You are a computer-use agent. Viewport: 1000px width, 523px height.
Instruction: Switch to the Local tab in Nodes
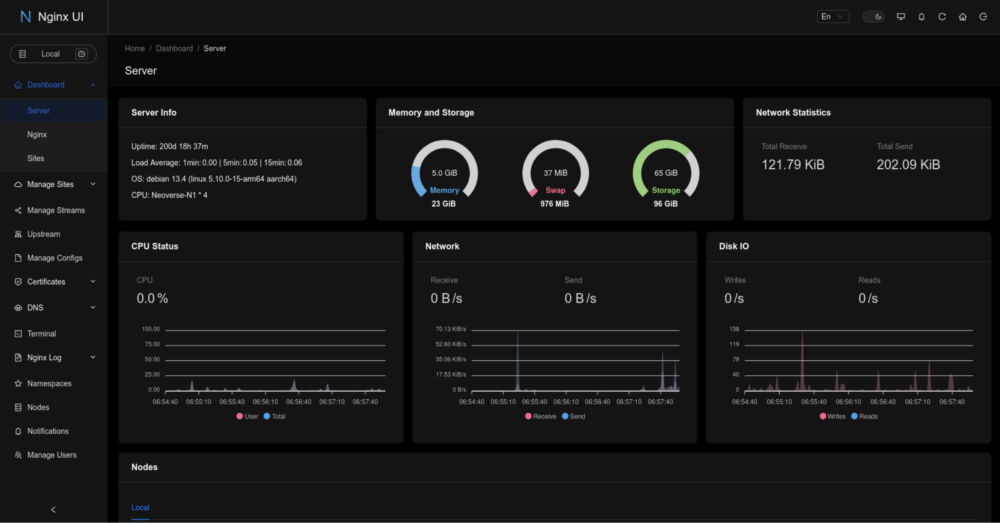(x=140, y=507)
